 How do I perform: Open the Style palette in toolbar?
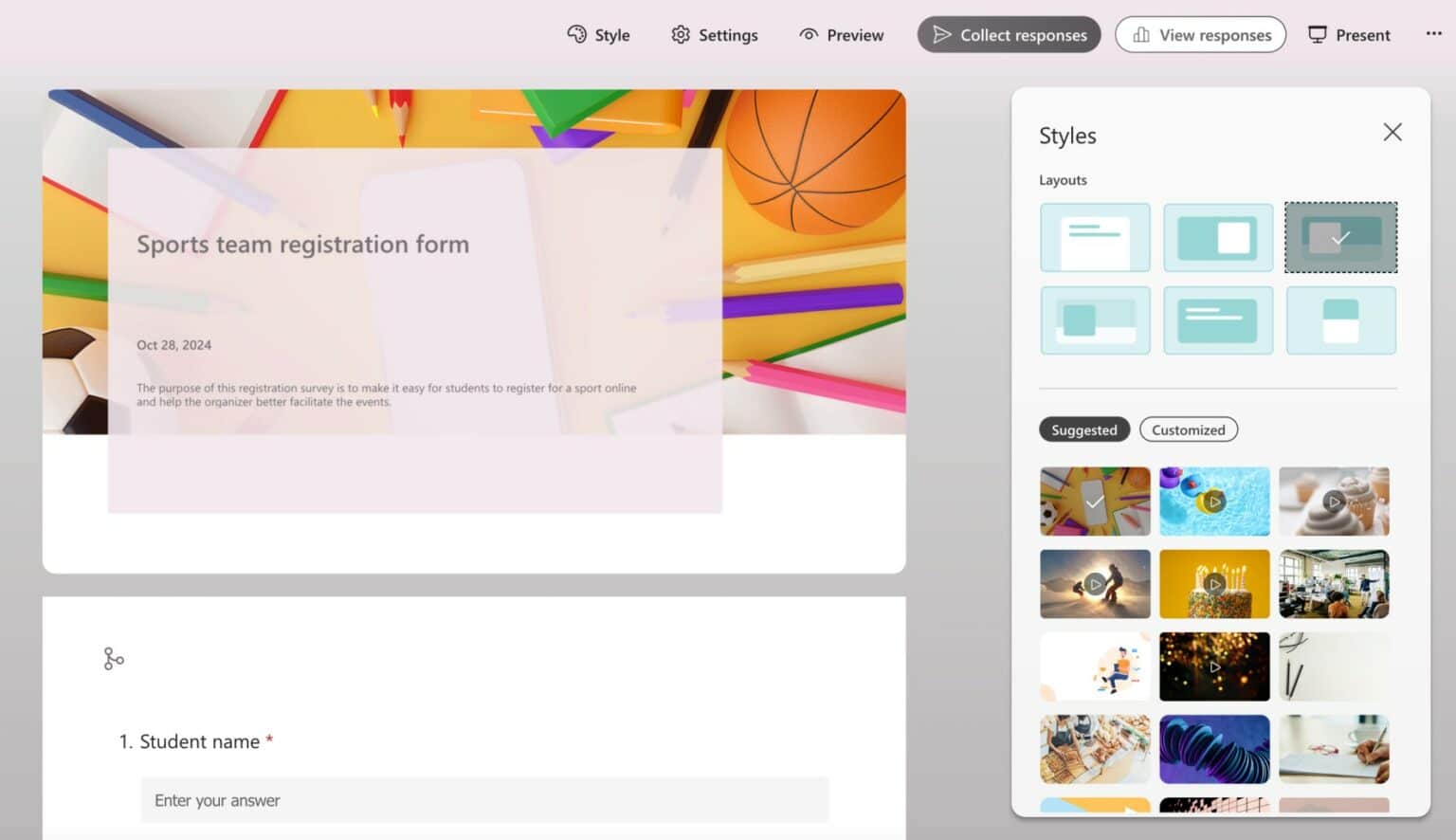[598, 35]
